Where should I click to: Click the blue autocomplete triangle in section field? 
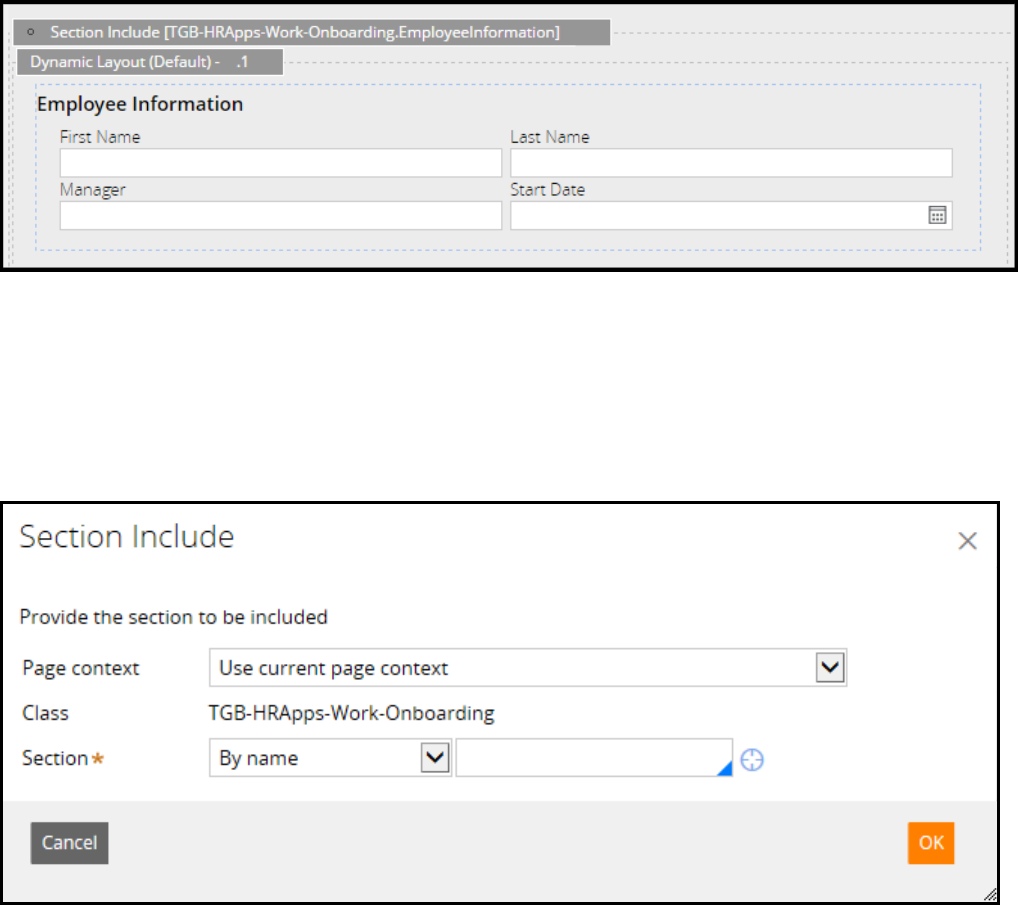(x=725, y=767)
